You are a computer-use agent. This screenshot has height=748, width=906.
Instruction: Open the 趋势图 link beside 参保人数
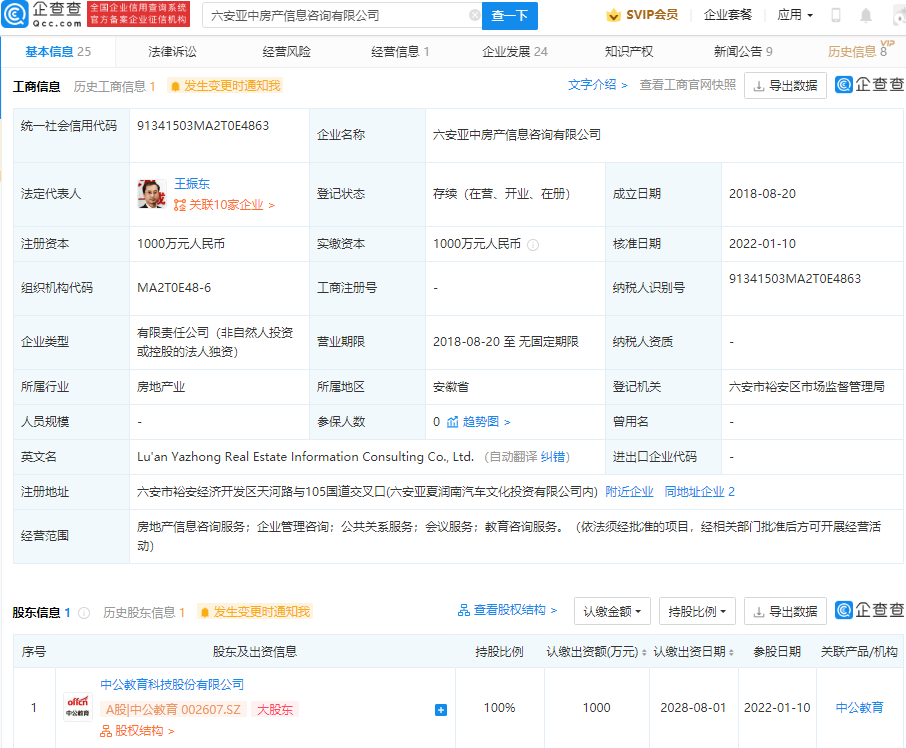(478, 422)
